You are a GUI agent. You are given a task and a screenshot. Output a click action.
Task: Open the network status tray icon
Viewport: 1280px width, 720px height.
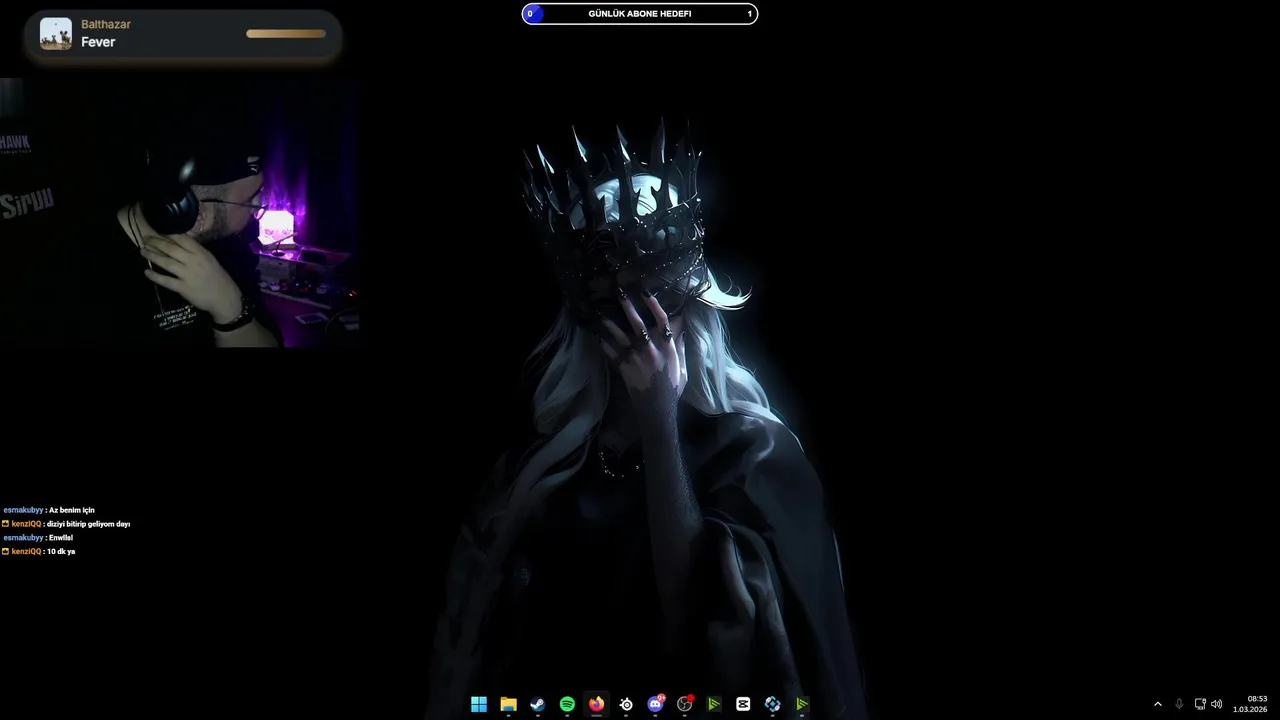point(1200,704)
